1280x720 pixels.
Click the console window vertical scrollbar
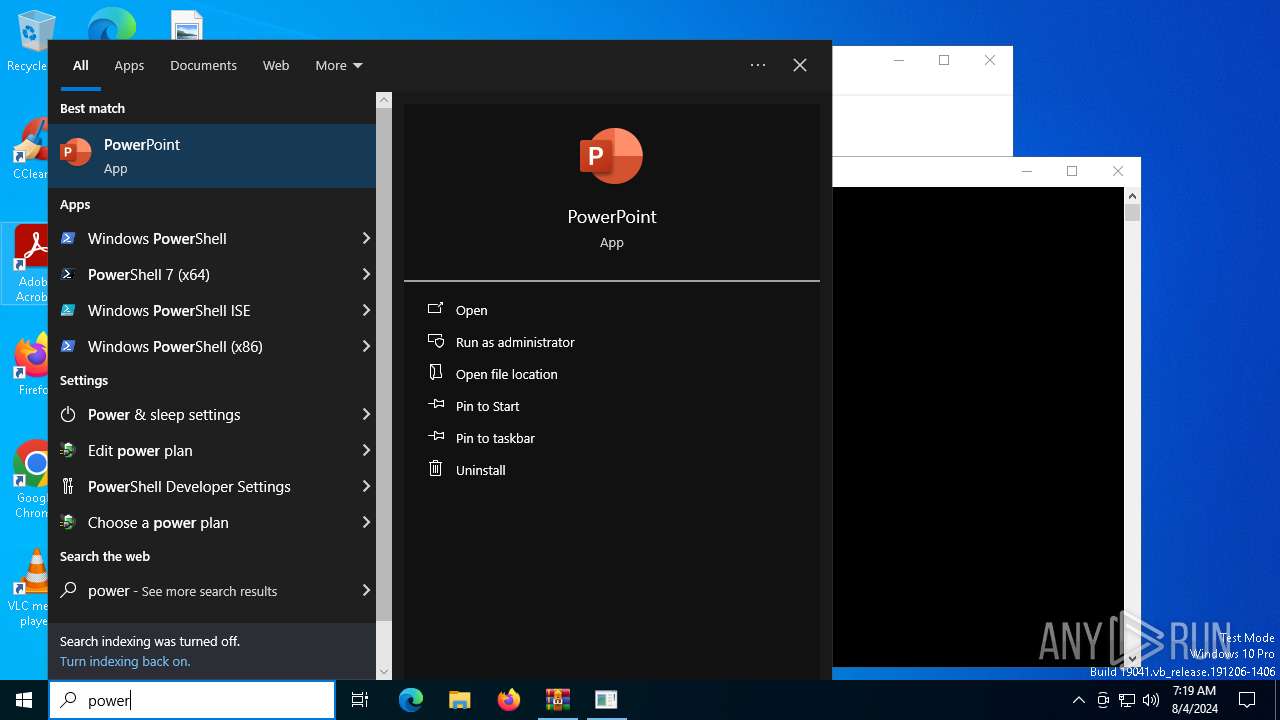(1132, 427)
